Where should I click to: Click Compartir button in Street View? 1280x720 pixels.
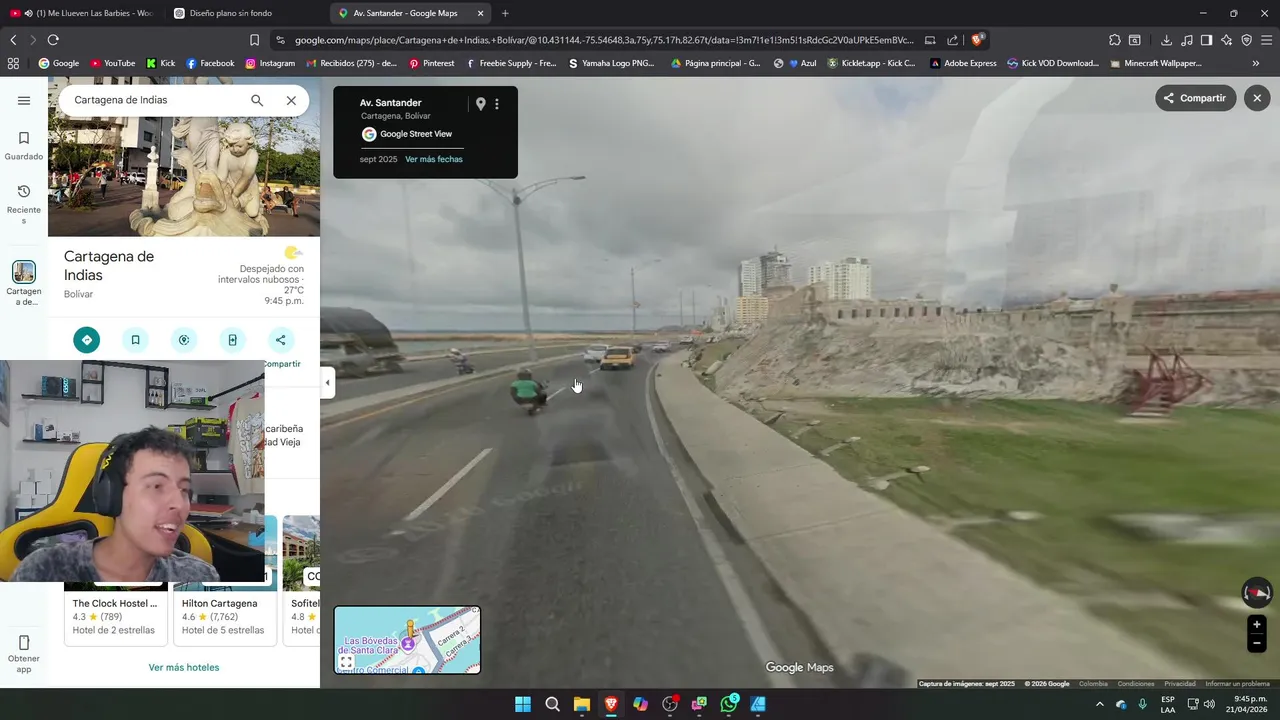[x=1196, y=98]
